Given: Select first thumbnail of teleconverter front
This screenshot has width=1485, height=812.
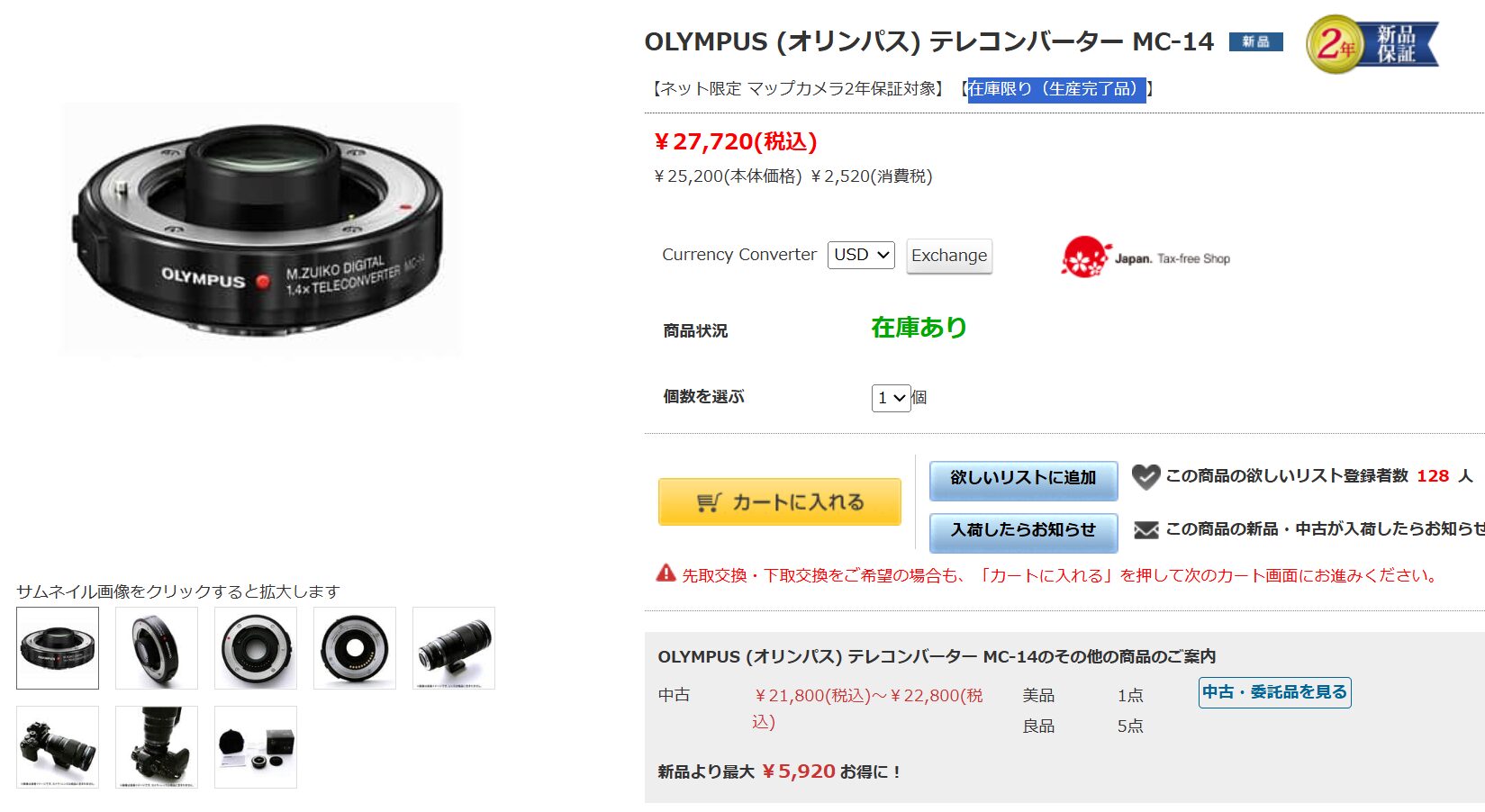Looking at the screenshot, I should click(x=58, y=648).
